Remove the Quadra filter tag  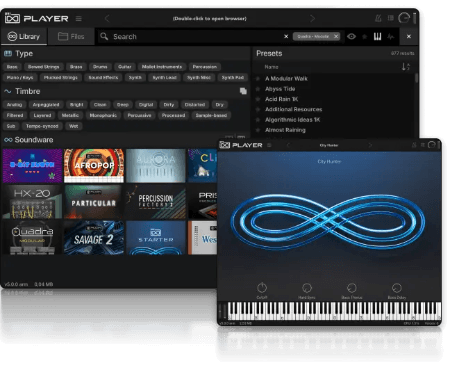tap(336, 36)
